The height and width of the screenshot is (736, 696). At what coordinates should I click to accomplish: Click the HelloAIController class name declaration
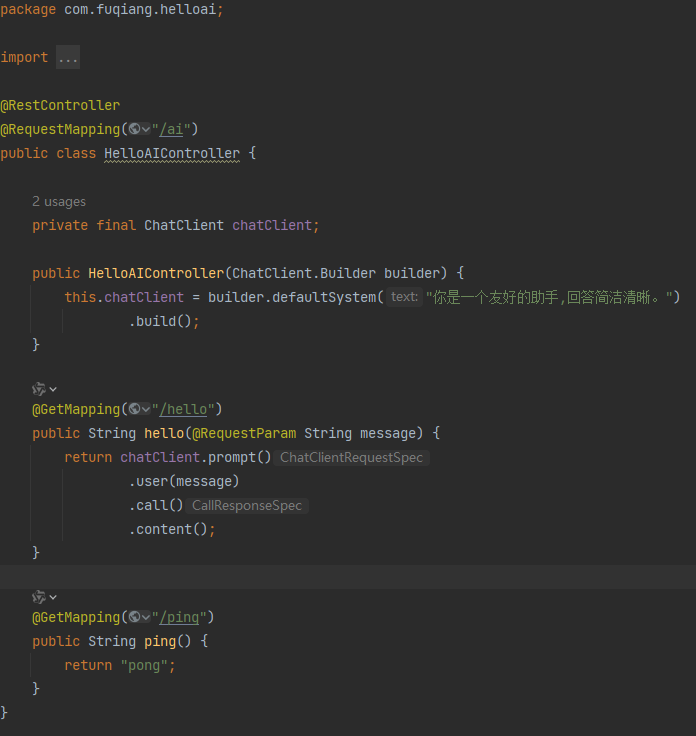click(x=172, y=153)
